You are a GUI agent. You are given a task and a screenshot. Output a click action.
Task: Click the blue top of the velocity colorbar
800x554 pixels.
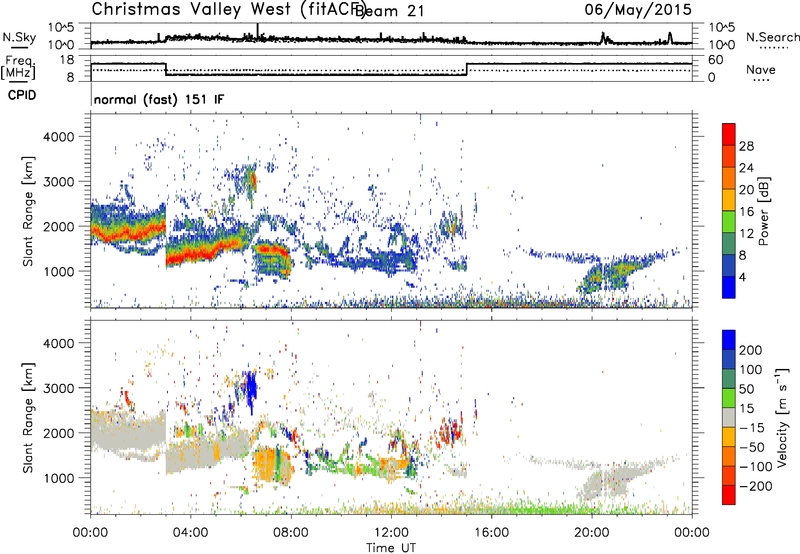point(729,340)
